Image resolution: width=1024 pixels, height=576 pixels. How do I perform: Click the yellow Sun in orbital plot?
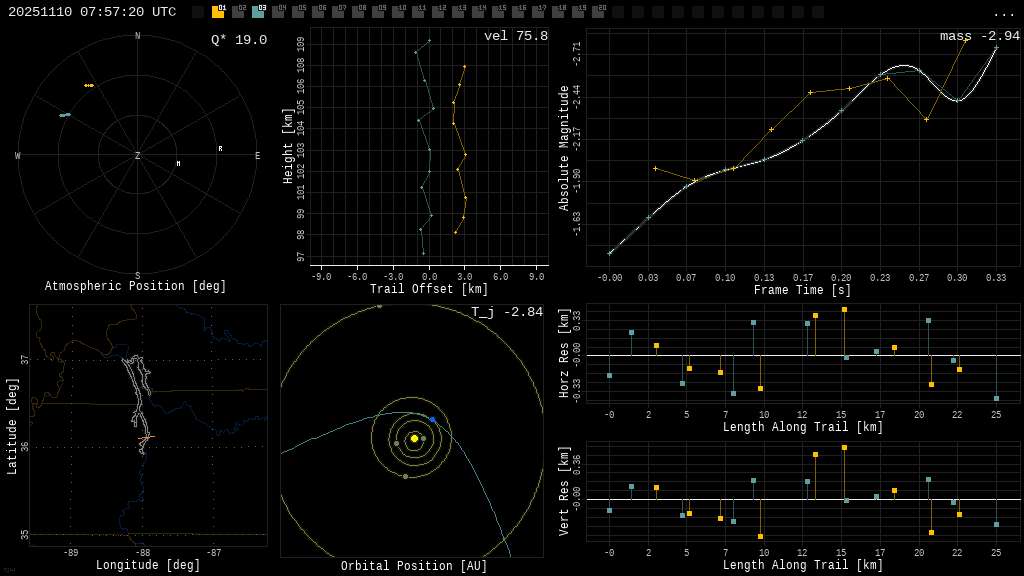pyautogui.click(x=414, y=438)
